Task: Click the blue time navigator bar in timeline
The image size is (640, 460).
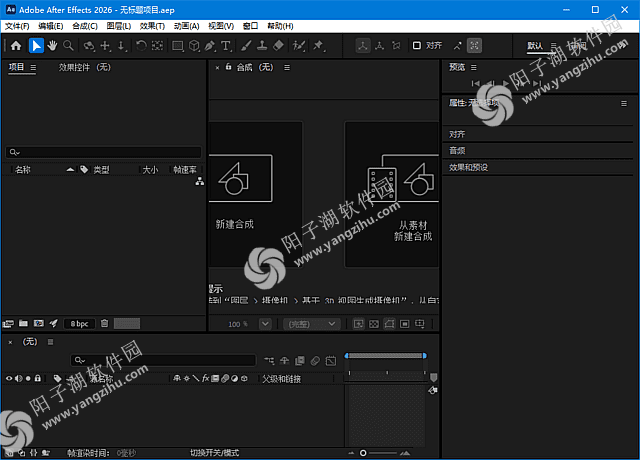Action: [386, 356]
